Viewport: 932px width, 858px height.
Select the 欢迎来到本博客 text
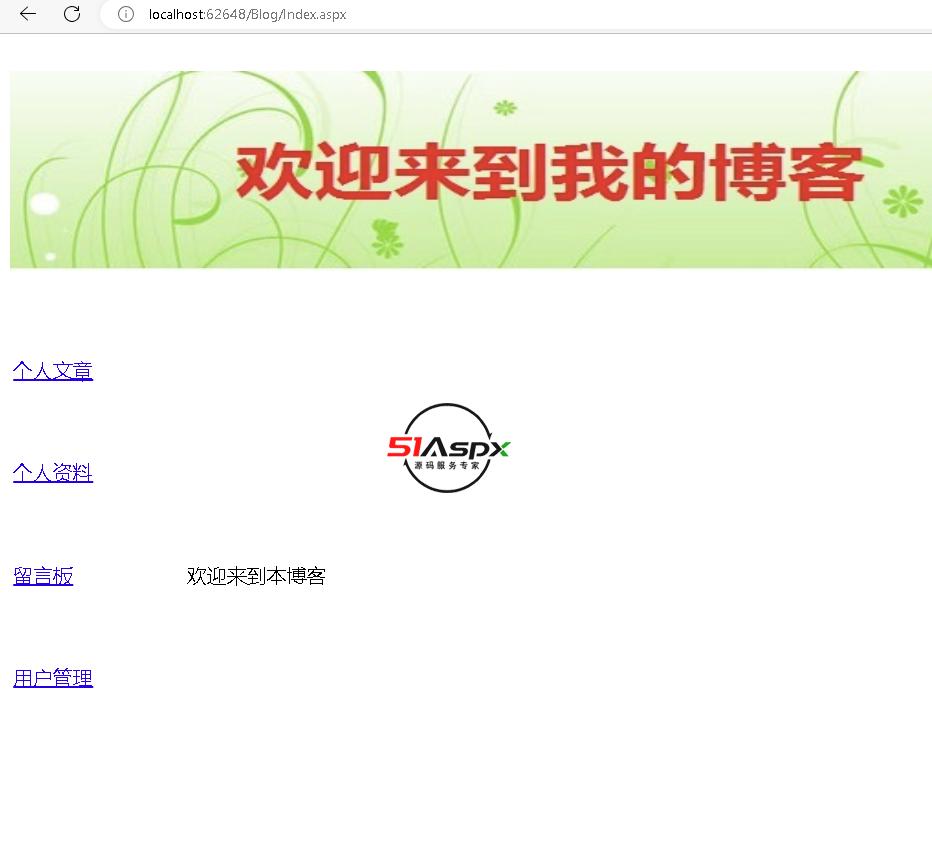256,576
